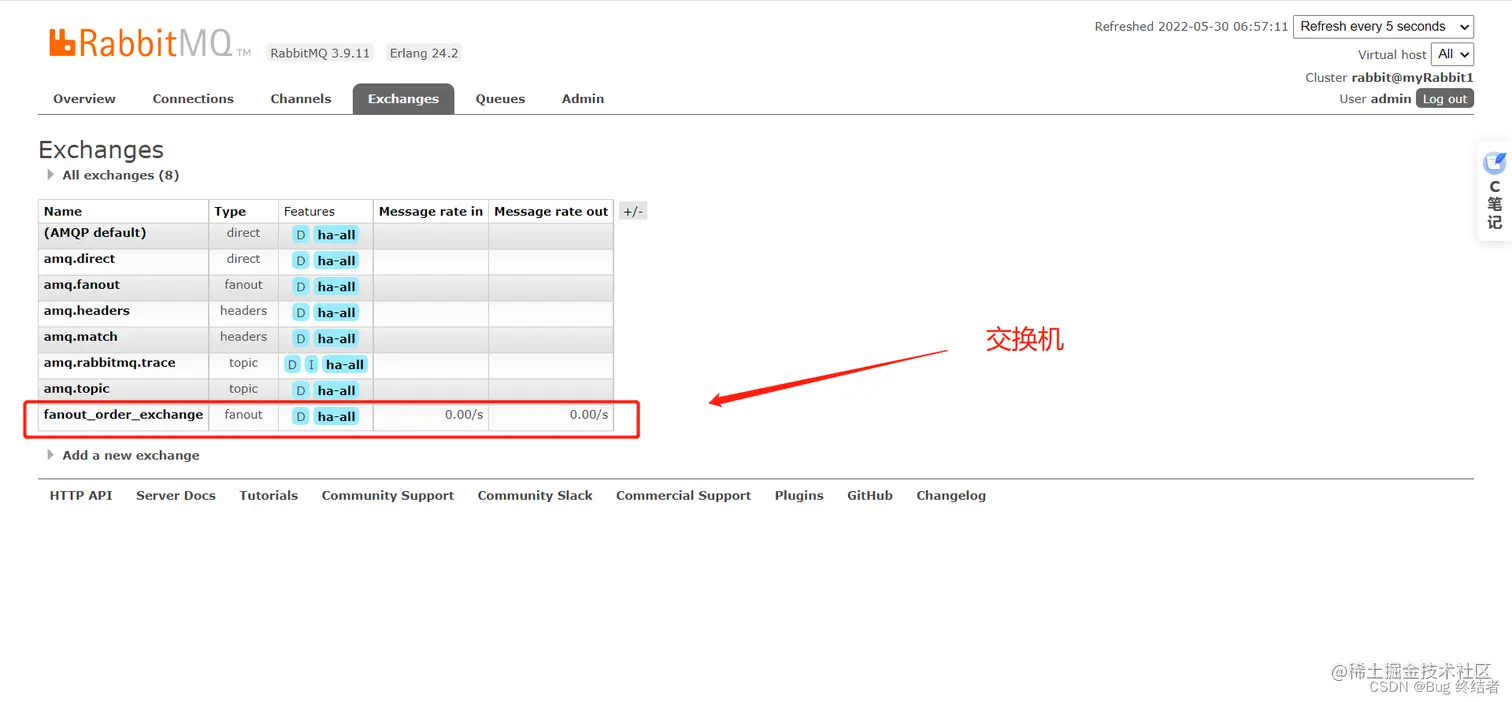The width and height of the screenshot is (1512, 702).
Task: Click the Refreshed 2022-05-30 06:57:11 timestamp
Action: (x=1191, y=27)
